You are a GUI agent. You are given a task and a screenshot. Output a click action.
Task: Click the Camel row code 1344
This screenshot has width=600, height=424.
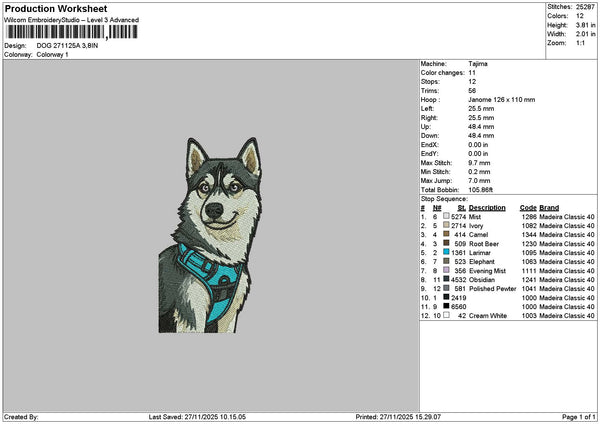pyautogui.click(x=529, y=235)
